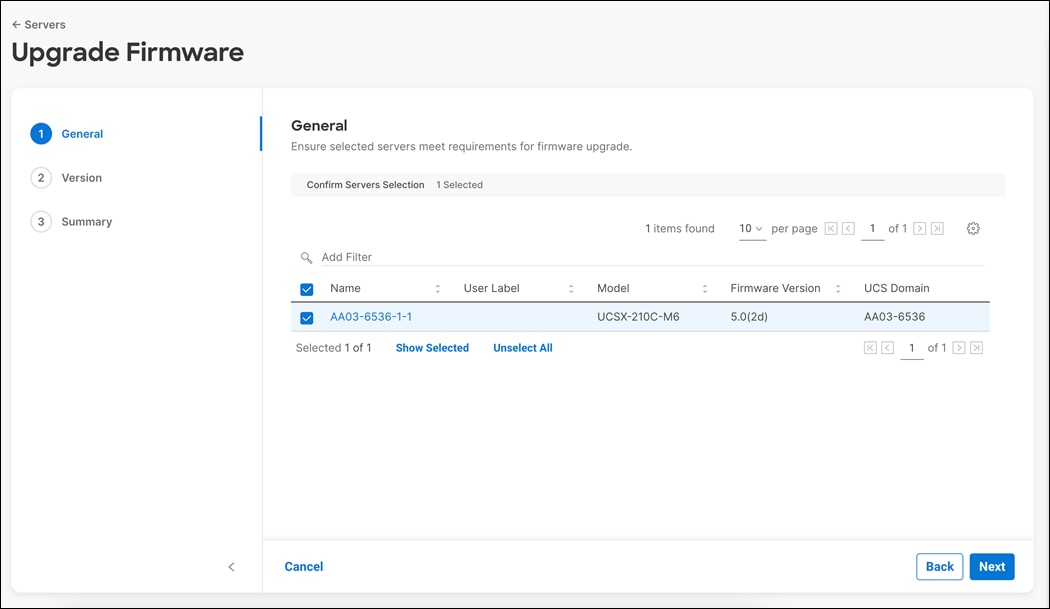Uncheck the AA03-6536-1-1 row checkbox
1050x609 pixels.
[x=306, y=317]
